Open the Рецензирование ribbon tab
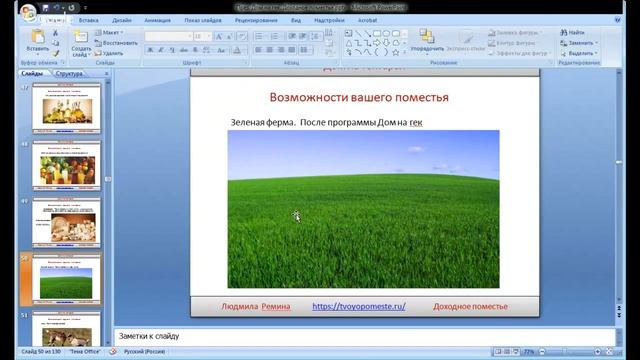The image size is (640, 360). click(256, 20)
